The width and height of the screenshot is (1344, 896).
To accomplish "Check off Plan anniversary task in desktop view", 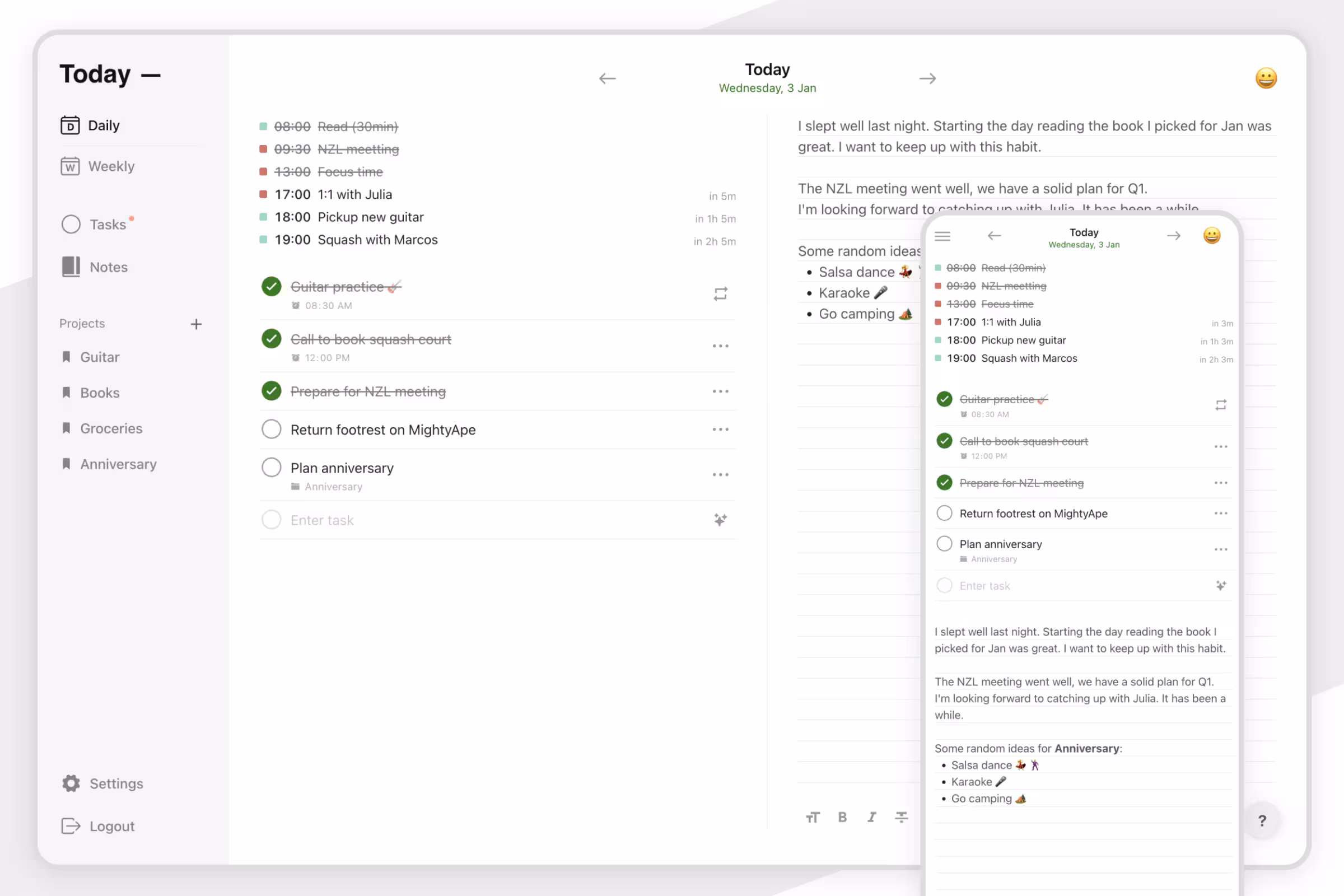I will [272, 468].
